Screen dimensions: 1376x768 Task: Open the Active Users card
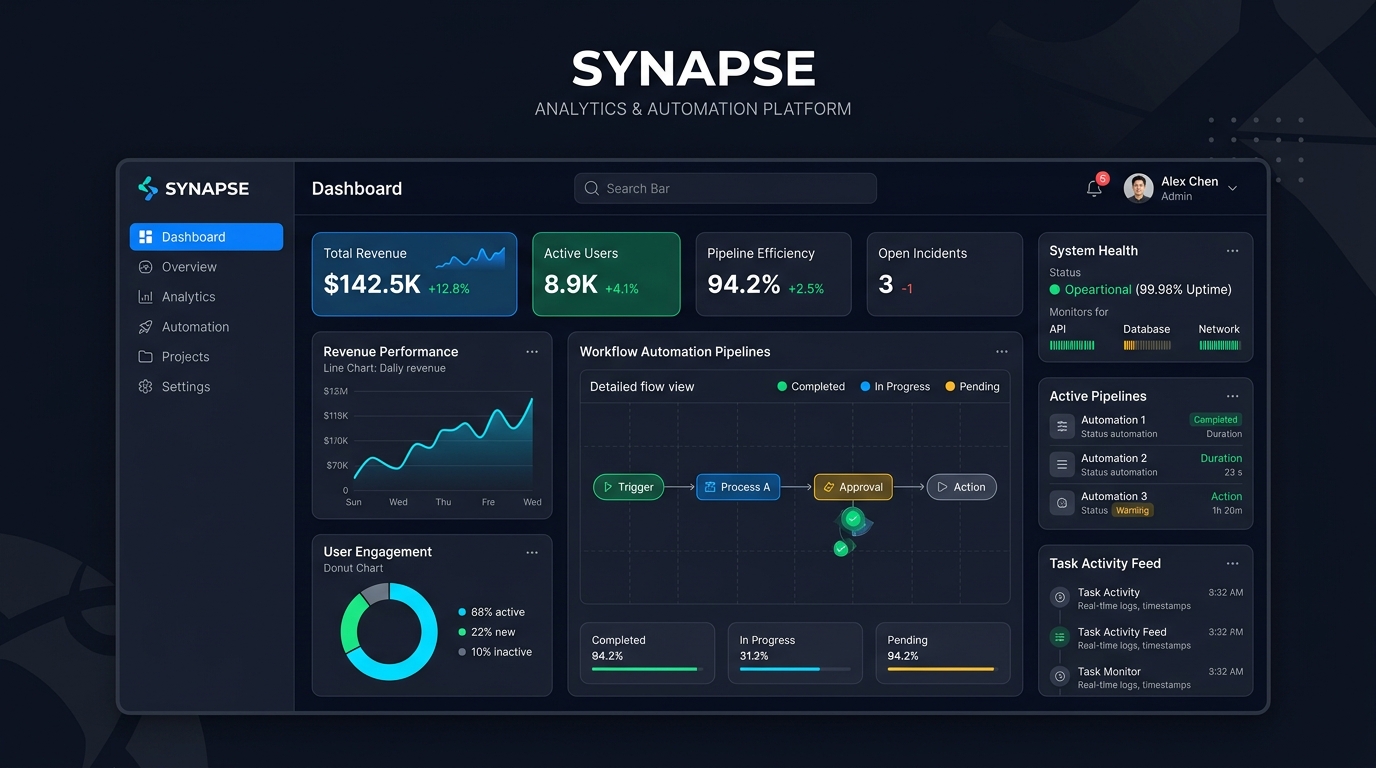(x=606, y=274)
